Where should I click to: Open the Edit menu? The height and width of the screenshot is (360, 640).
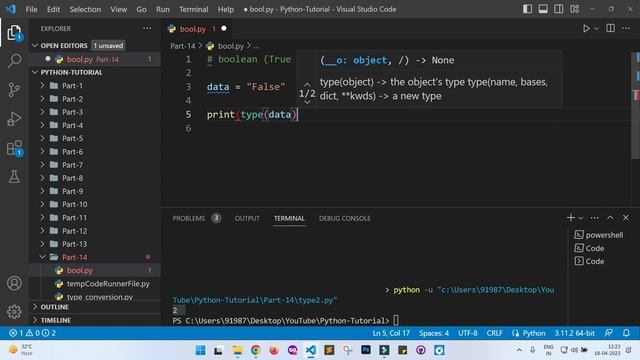pyautogui.click(x=53, y=9)
